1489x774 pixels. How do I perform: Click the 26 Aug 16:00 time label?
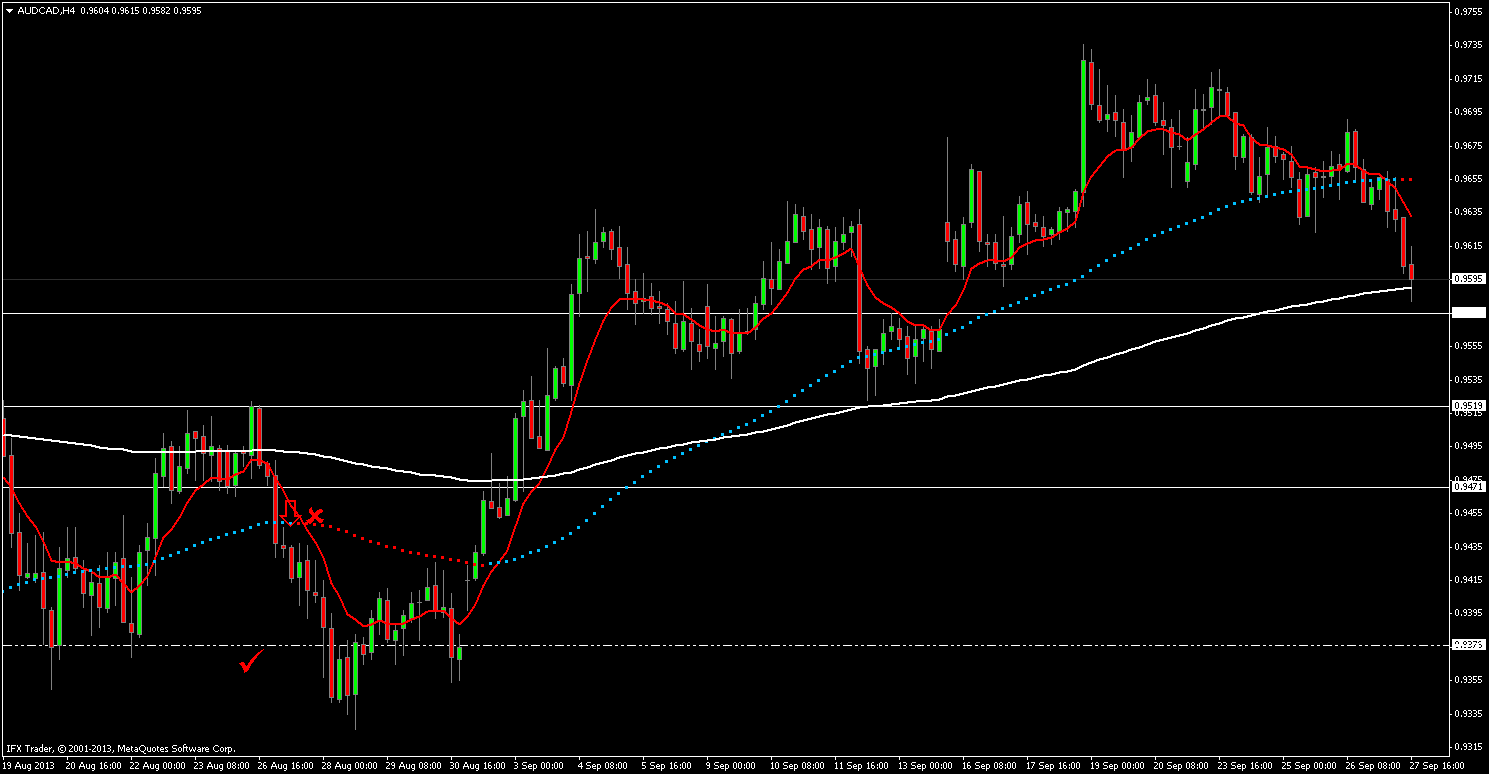[x=284, y=765]
